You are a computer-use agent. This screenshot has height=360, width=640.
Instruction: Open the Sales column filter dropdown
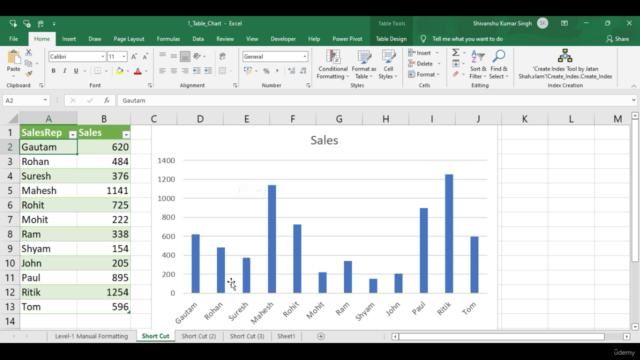point(126,134)
